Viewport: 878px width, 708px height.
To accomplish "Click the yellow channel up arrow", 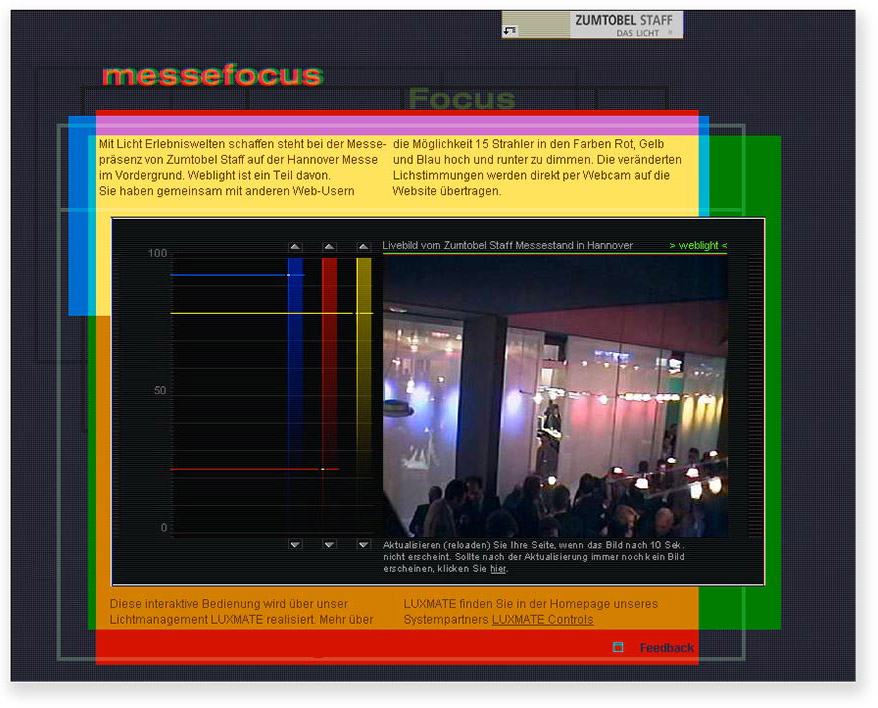I will [363, 246].
